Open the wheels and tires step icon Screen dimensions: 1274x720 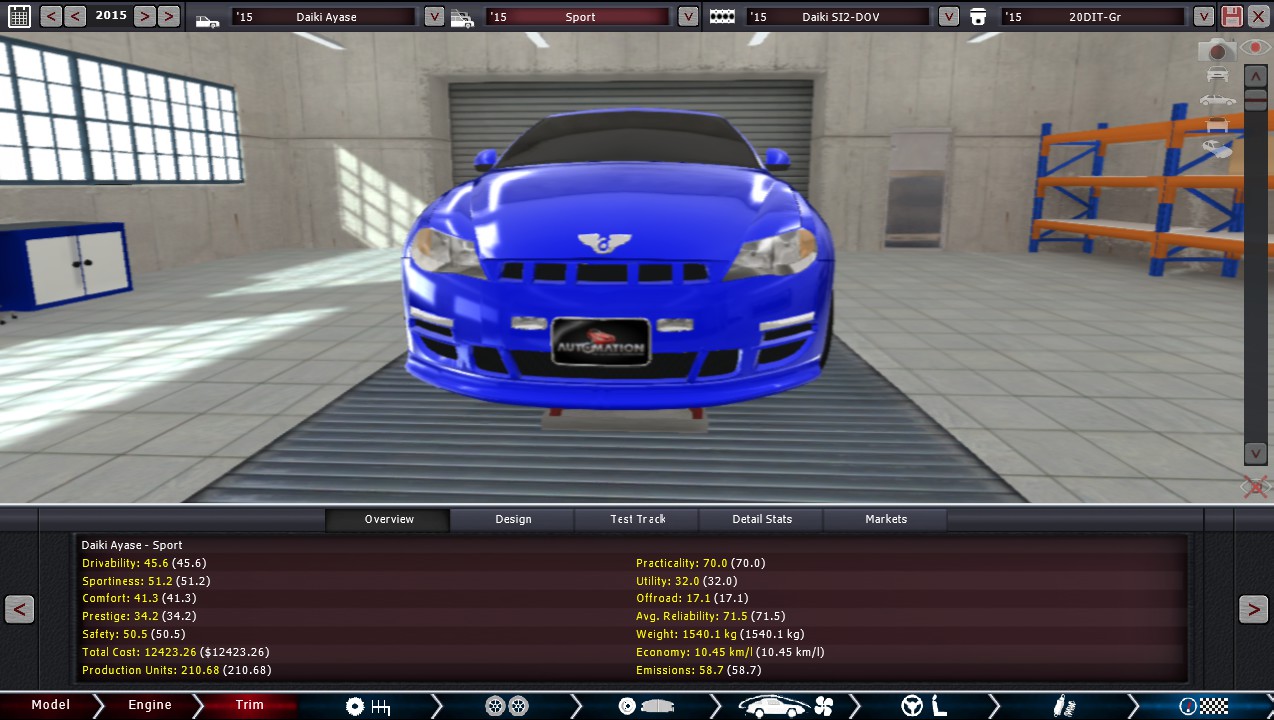[507, 706]
